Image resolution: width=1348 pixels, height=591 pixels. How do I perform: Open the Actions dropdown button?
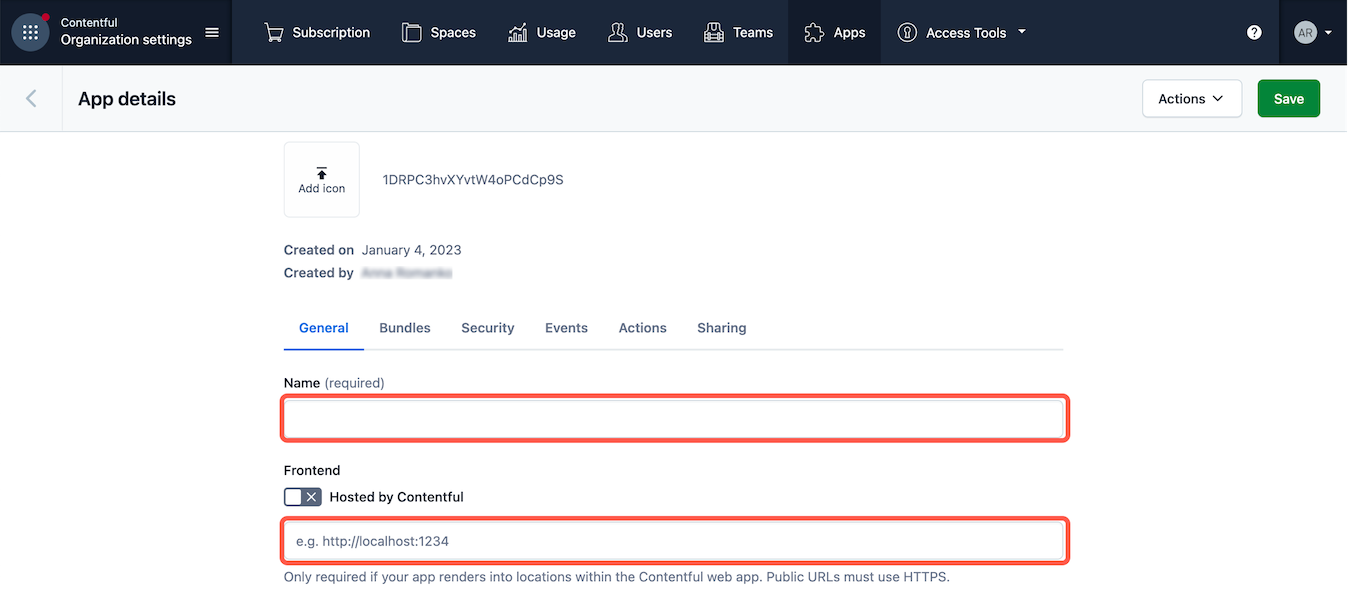pyautogui.click(x=1191, y=99)
